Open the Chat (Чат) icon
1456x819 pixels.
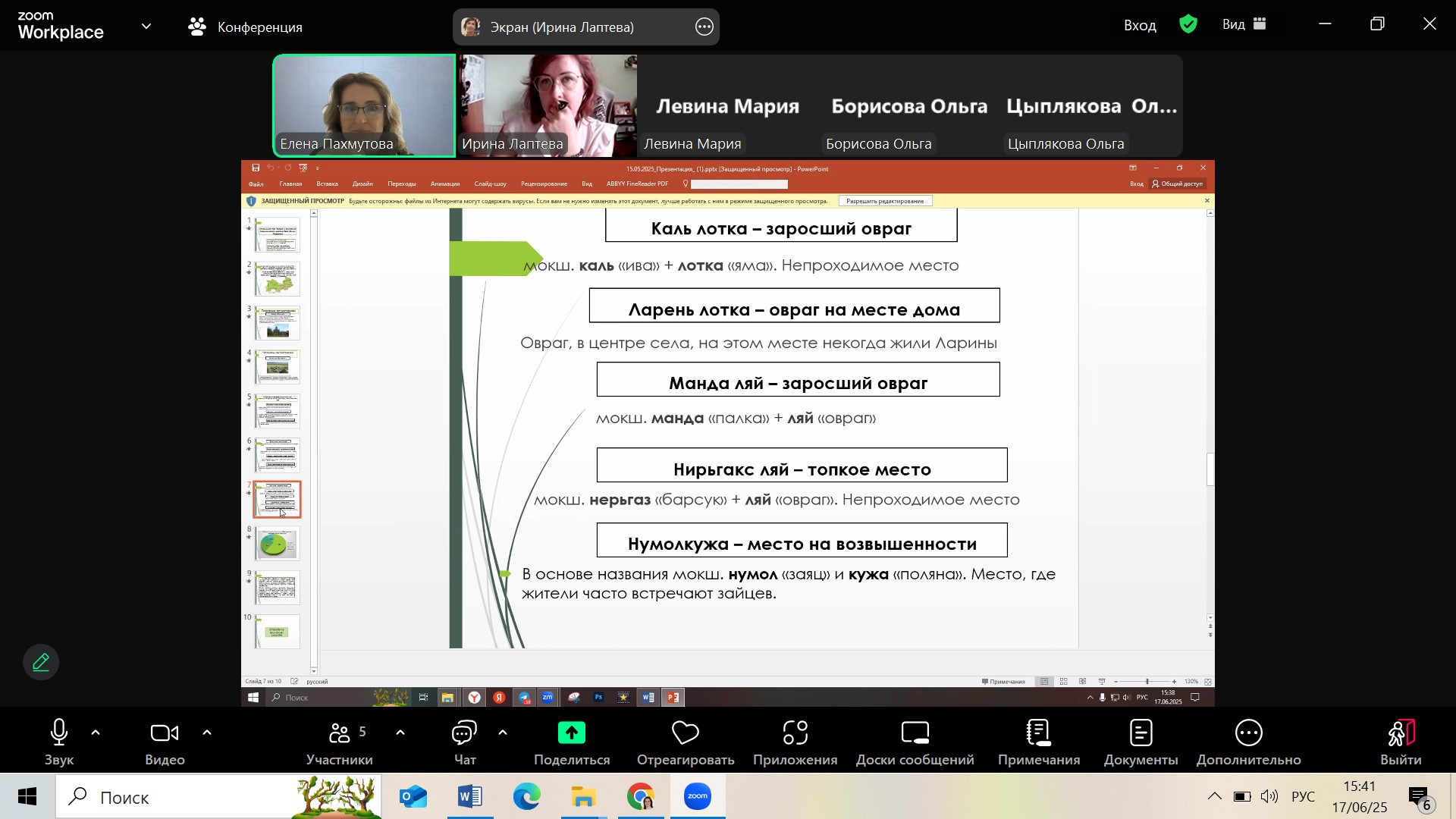464,733
